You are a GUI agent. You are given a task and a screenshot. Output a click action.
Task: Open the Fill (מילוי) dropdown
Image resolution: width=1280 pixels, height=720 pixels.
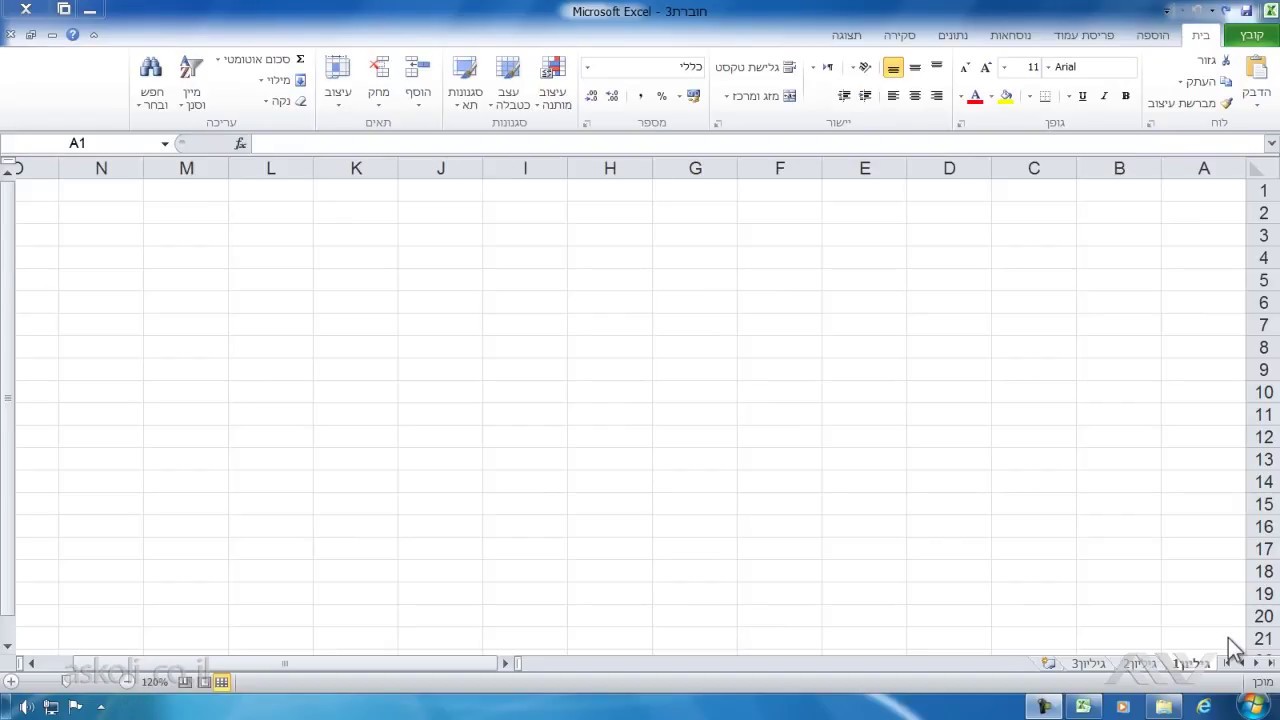281,80
